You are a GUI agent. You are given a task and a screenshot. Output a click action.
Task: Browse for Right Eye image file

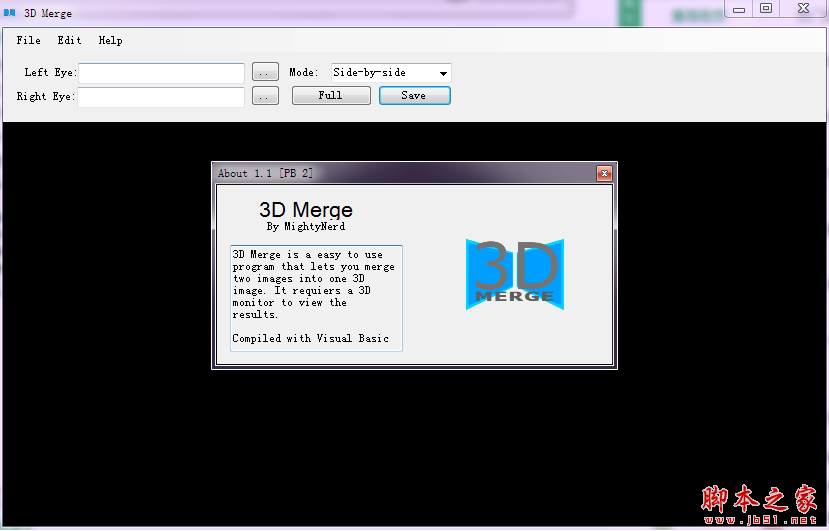click(x=265, y=96)
